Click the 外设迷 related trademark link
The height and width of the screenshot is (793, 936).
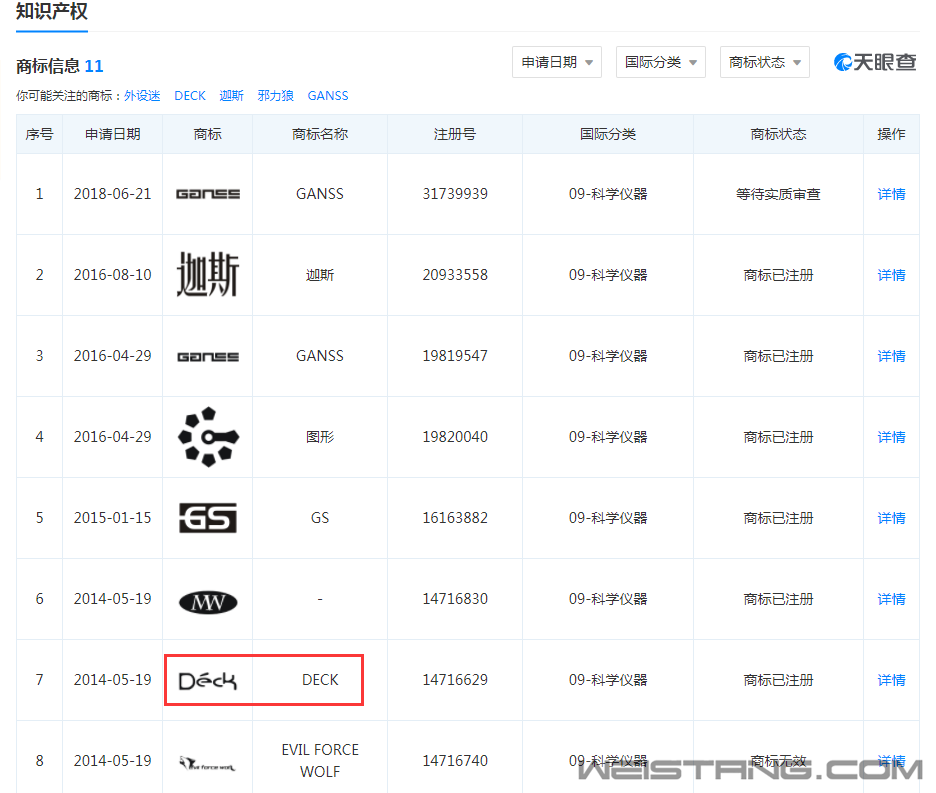(143, 95)
